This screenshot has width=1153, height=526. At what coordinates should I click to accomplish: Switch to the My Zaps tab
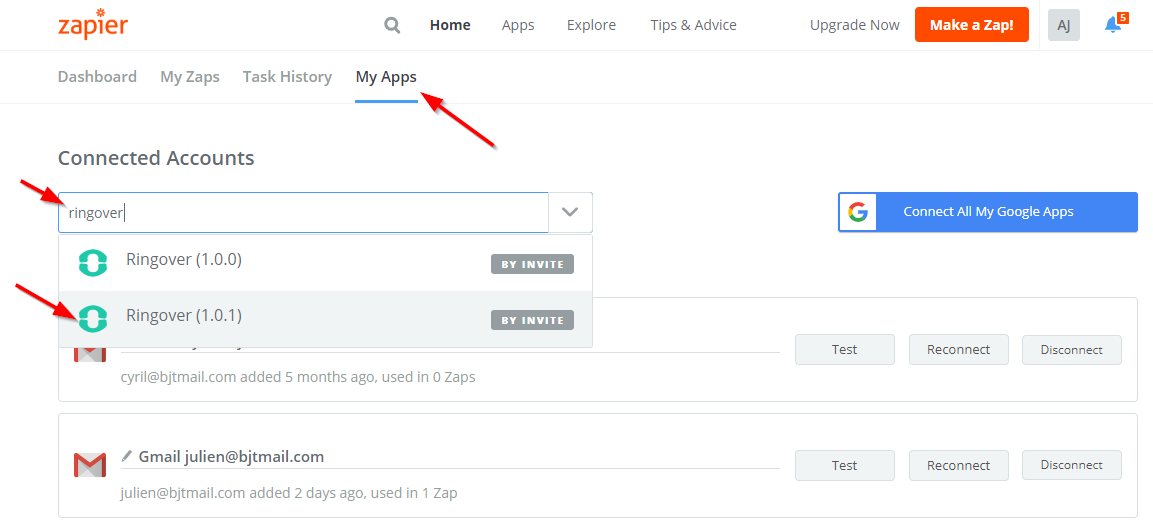(x=190, y=77)
